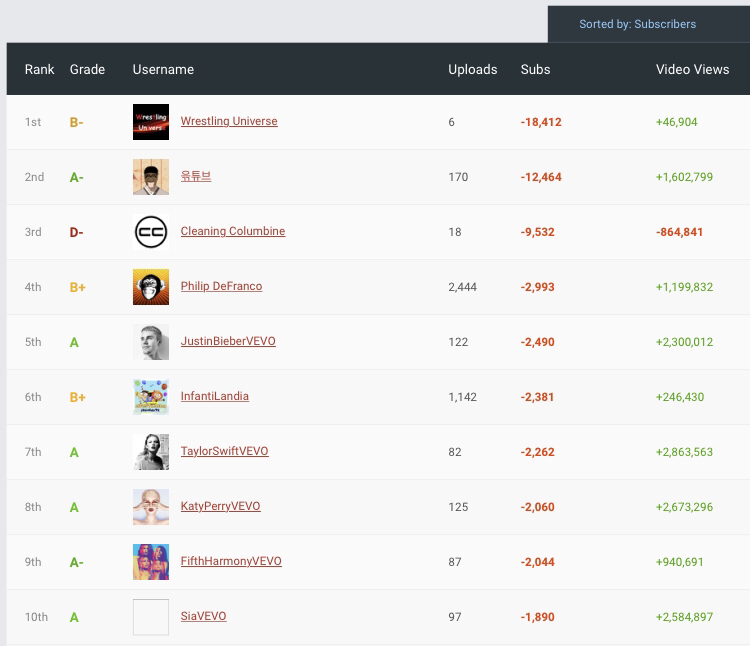
Task: Go to the InfantiLandia channel link
Action: point(215,396)
